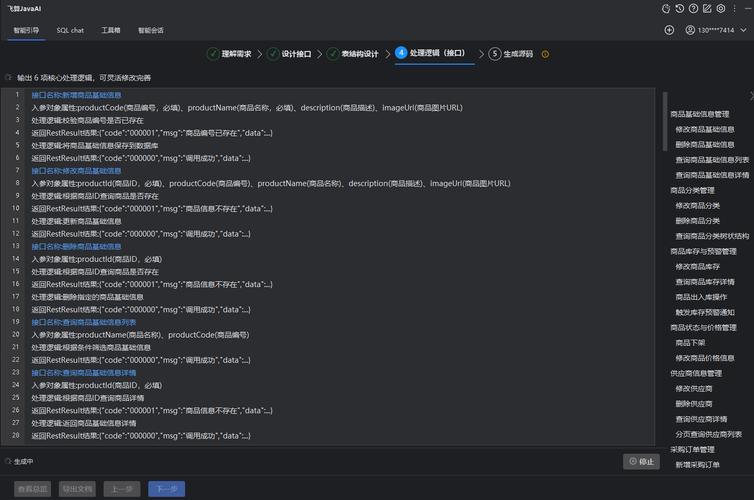Select 分页查询供应商列表 in the outline

click(709, 434)
